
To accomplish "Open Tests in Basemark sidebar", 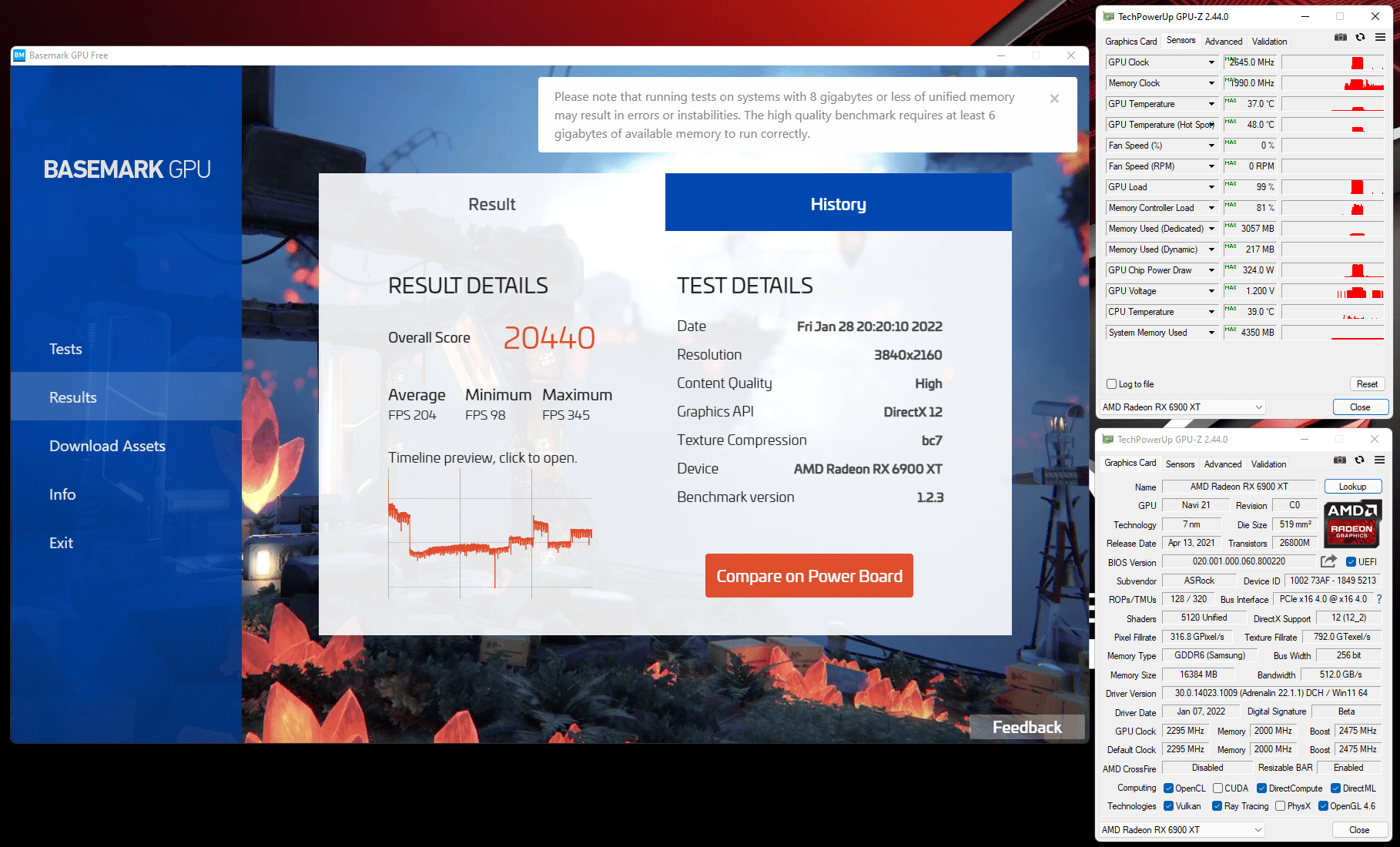I will coord(65,349).
